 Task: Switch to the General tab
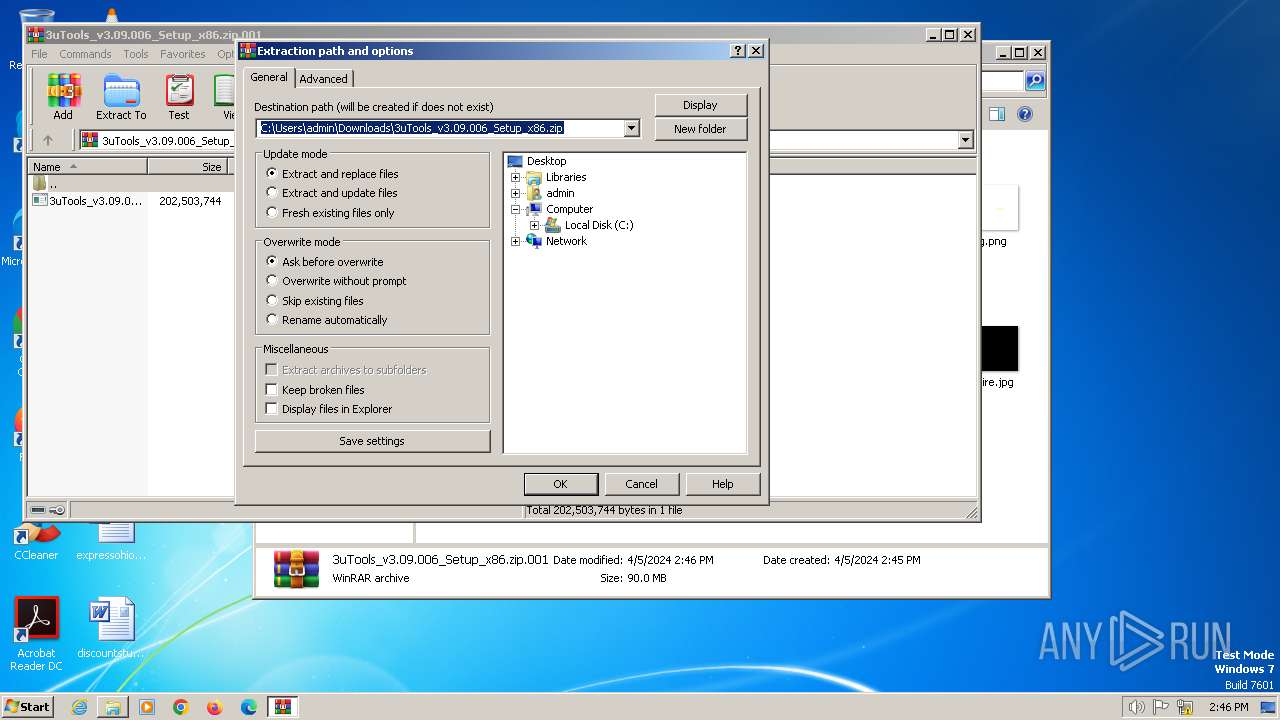tap(269, 77)
